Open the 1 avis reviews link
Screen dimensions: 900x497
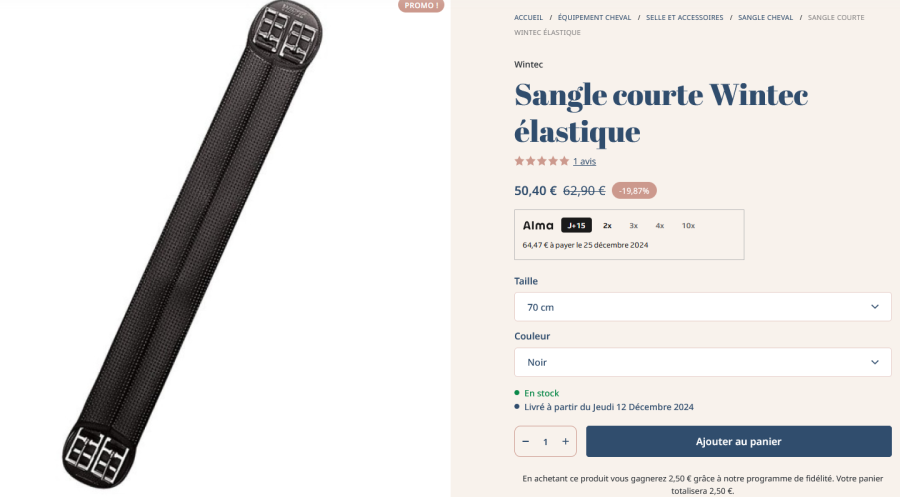584,161
